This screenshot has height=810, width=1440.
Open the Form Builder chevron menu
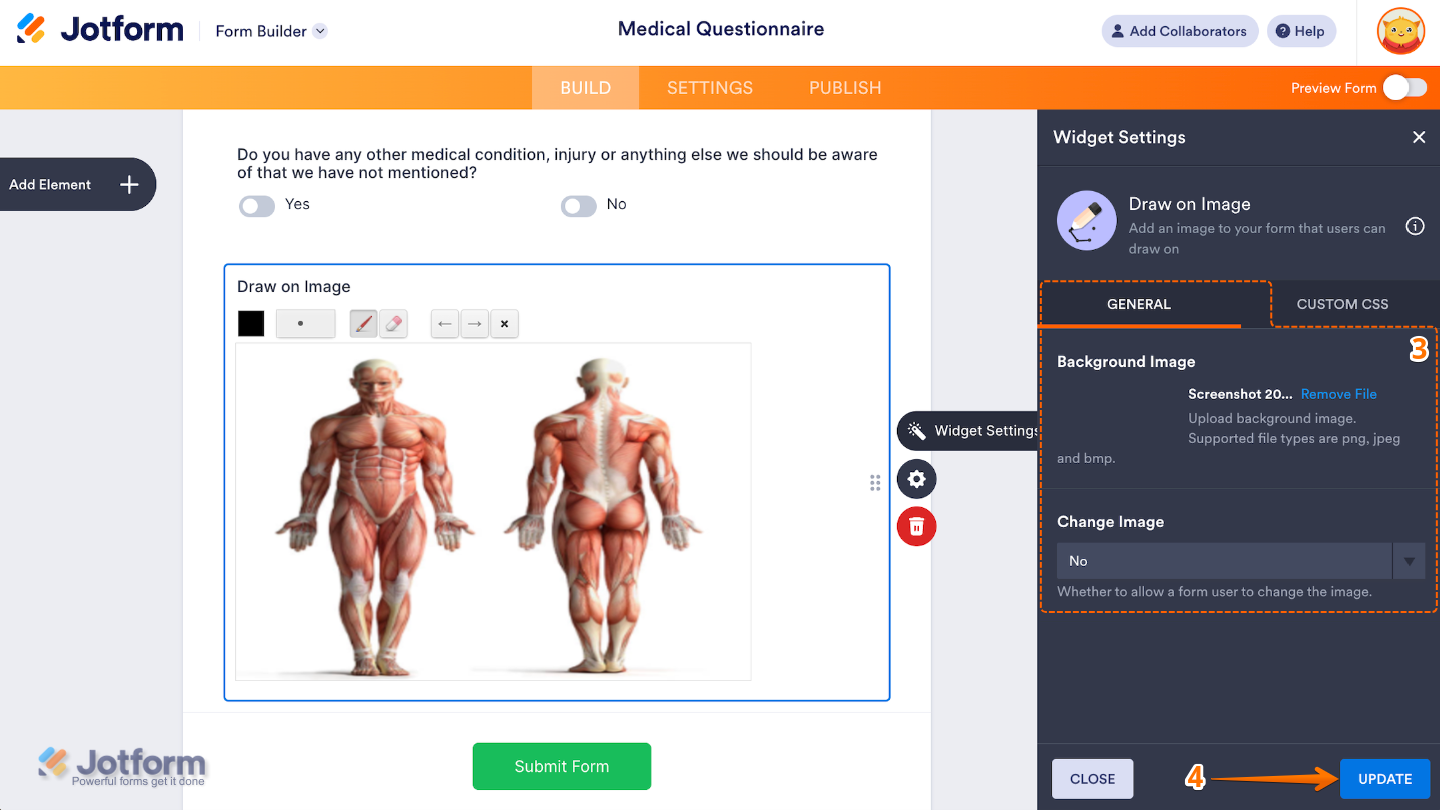click(320, 31)
